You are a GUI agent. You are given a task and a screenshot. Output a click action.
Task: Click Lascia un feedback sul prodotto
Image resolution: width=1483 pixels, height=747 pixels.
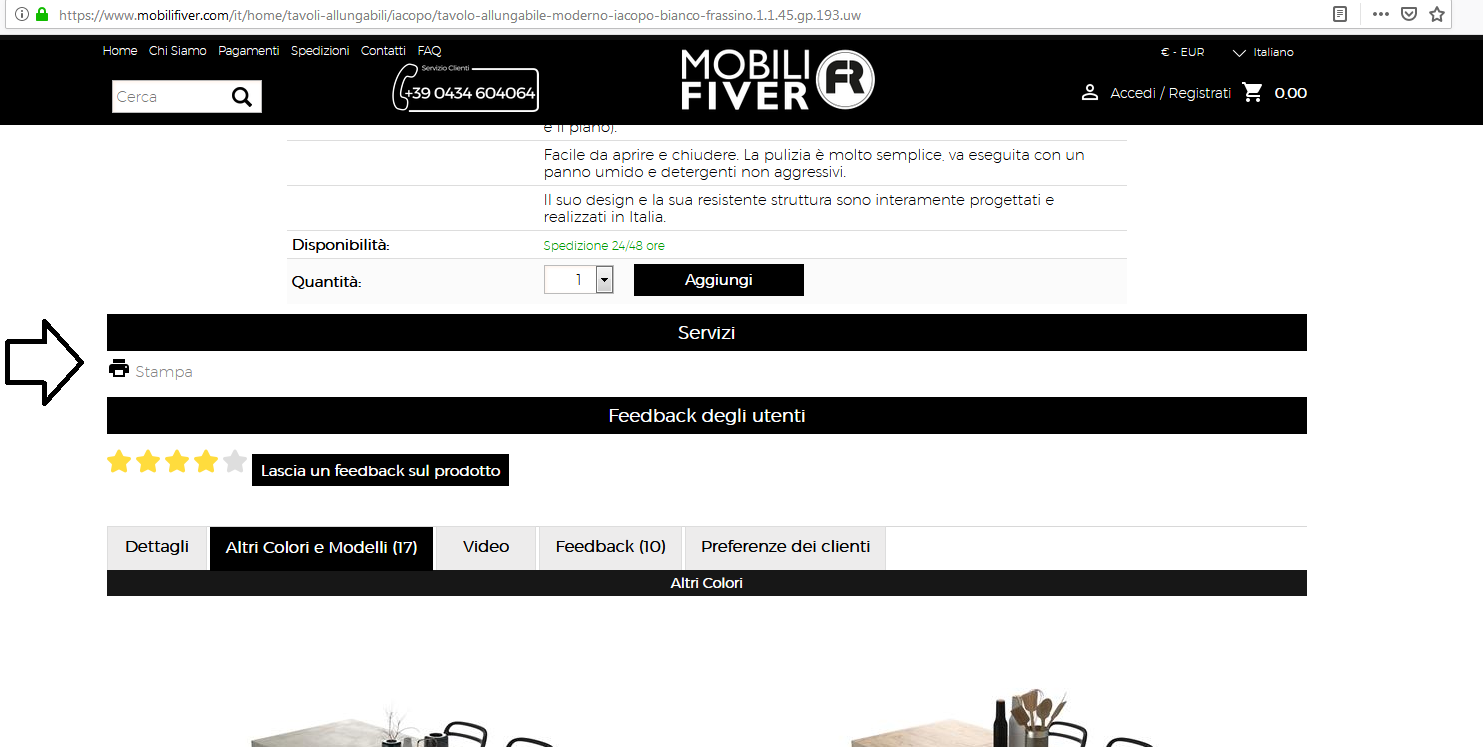tap(380, 471)
